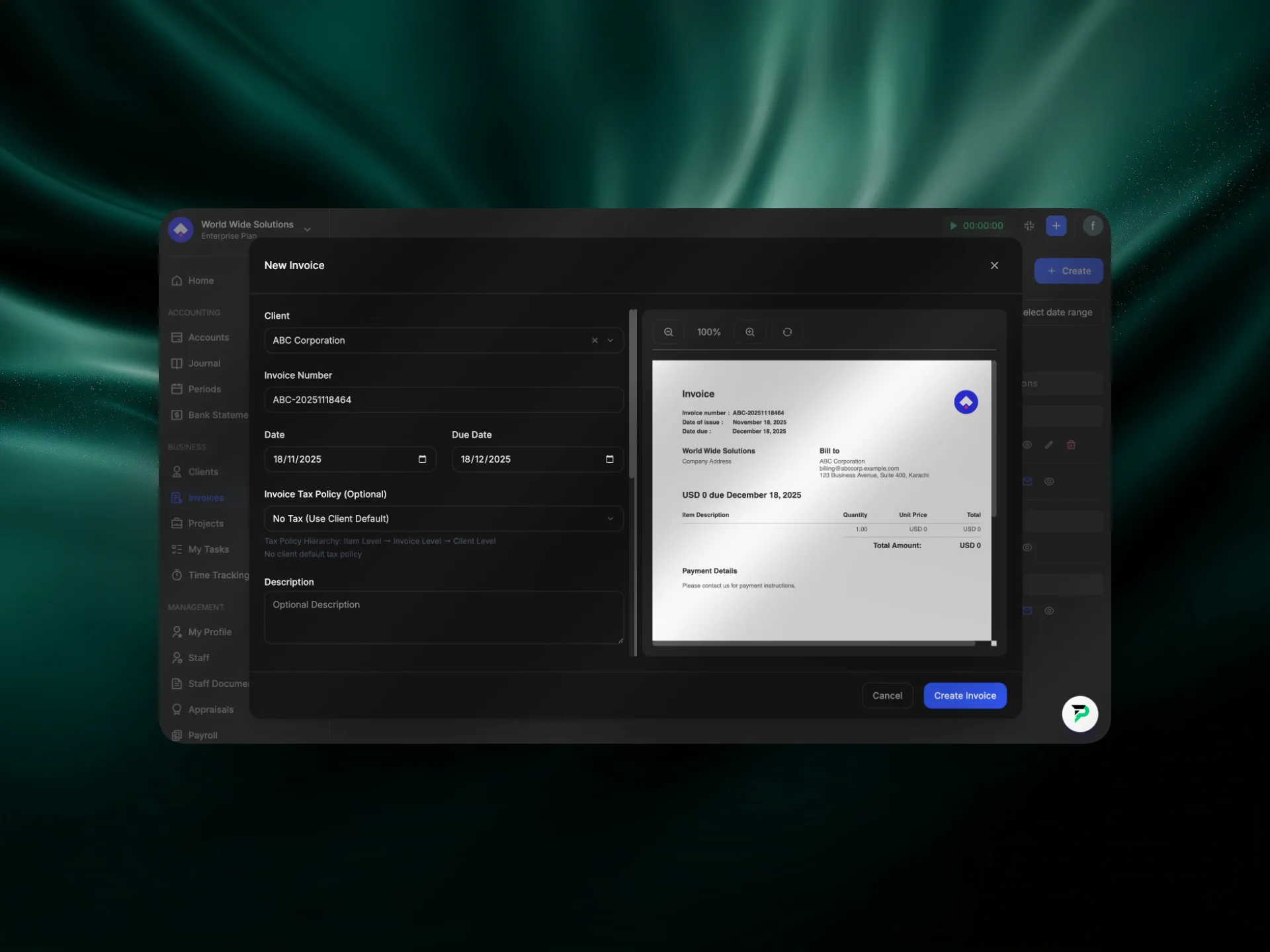
Task: Click the plus icon in the top bar
Action: click(1056, 225)
